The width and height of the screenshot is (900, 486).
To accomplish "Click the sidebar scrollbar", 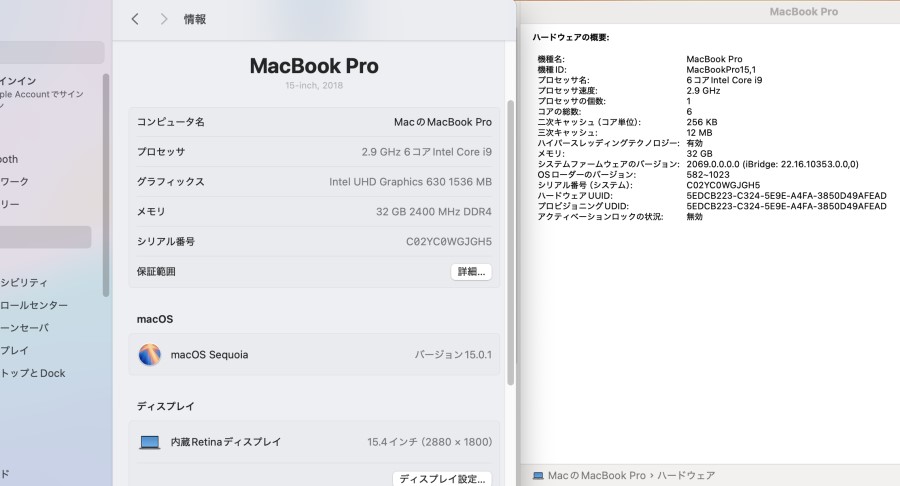I will click(106, 185).
